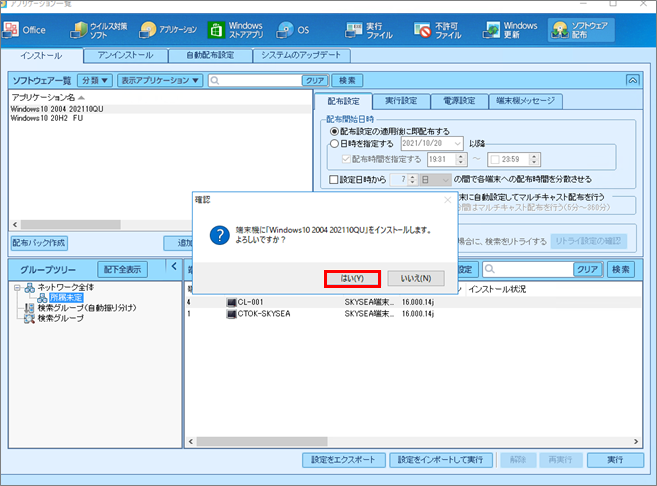Switch to the 実行設定 tab
Viewport: 657px width, 486px height.
401,101
